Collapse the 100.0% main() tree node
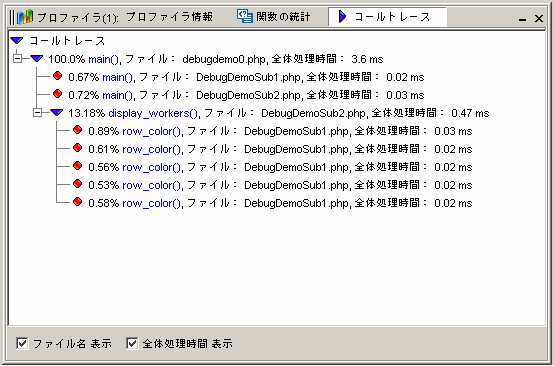This screenshot has height=366, width=554. coord(17,59)
